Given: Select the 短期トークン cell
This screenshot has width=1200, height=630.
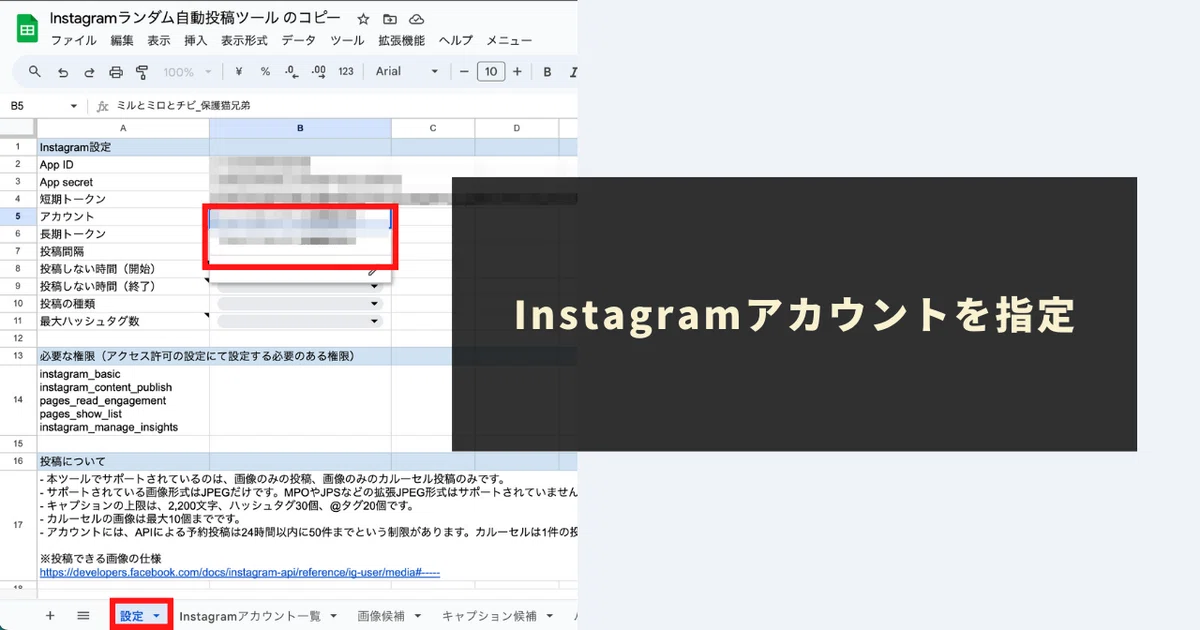Looking at the screenshot, I should [x=123, y=199].
